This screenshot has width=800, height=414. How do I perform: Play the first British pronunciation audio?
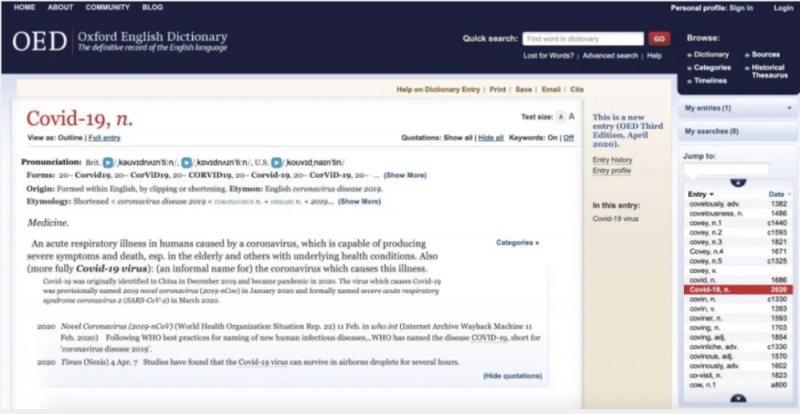pyautogui.click(x=107, y=161)
